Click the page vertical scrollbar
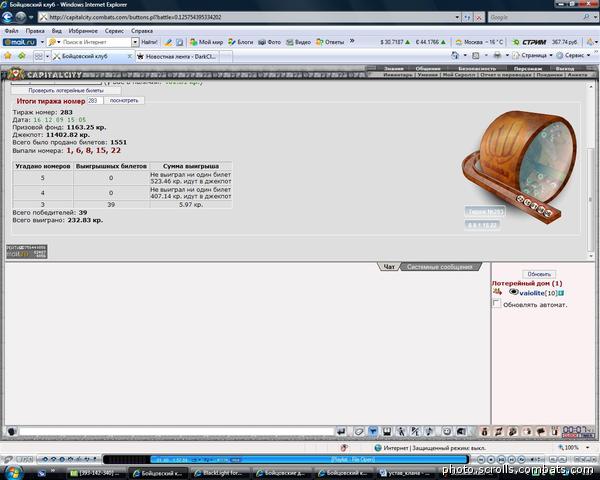600x480 pixels. (x=591, y=171)
